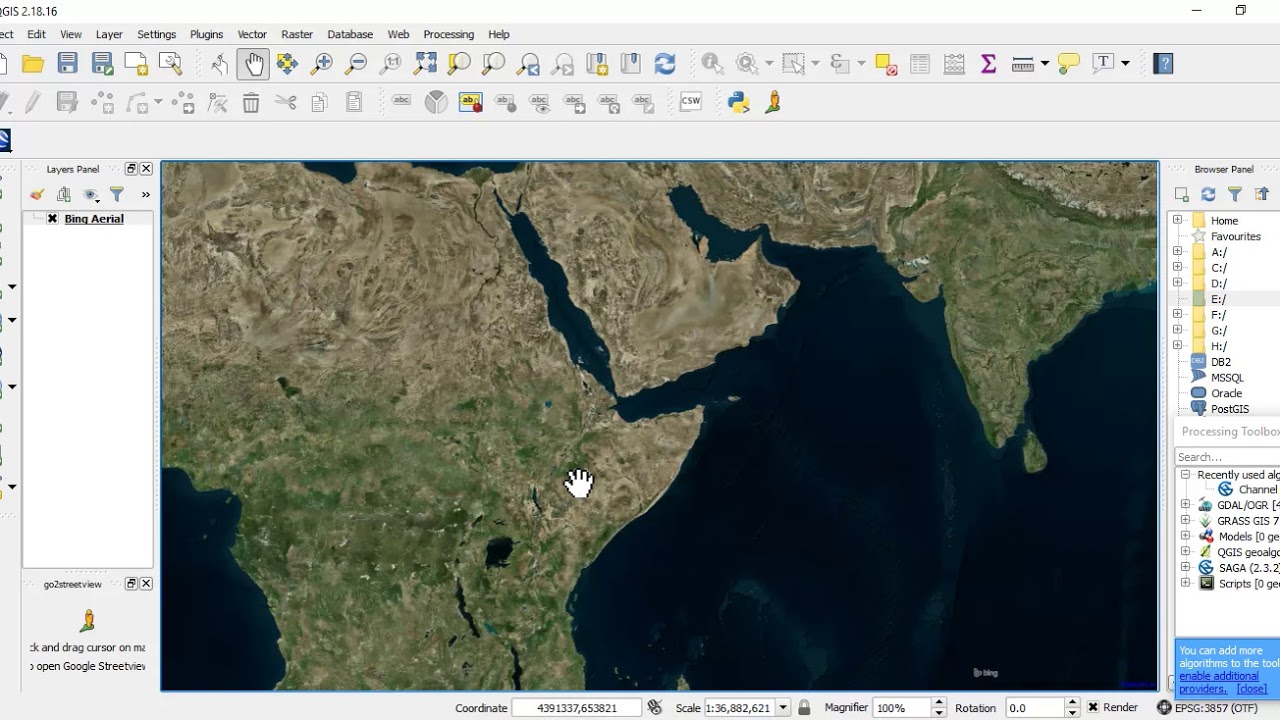Save the project with the floppy disk icon
This screenshot has width=1280, height=720.
point(67,64)
